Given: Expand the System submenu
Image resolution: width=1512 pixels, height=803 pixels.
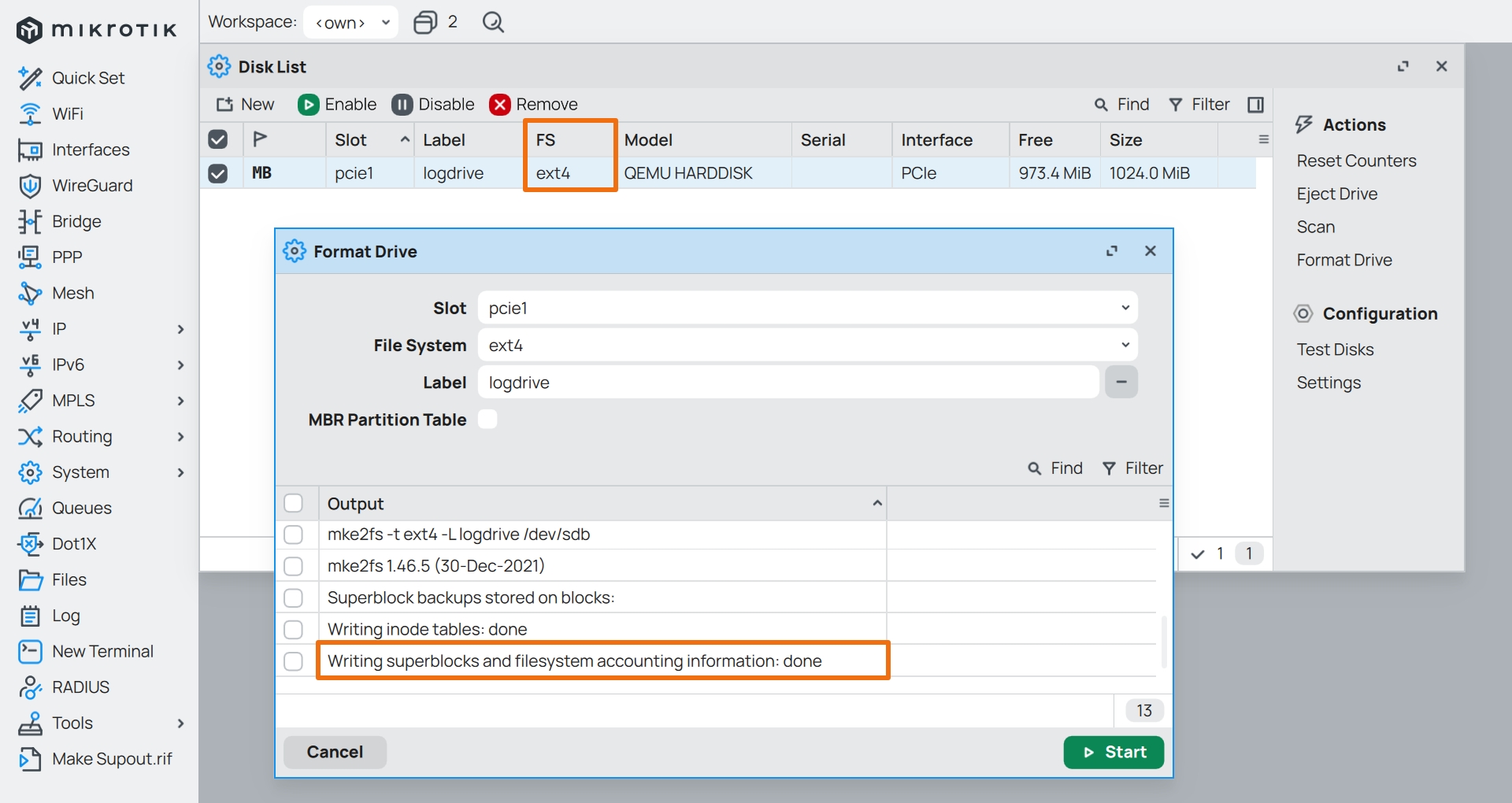Looking at the screenshot, I should (x=180, y=472).
